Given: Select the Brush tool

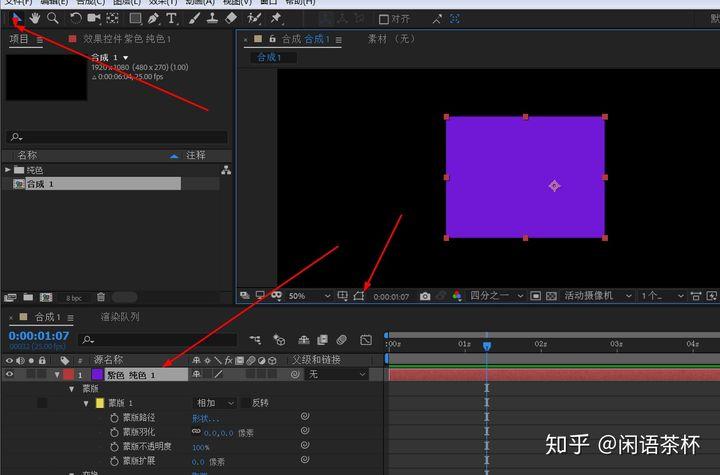Looking at the screenshot, I should point(194,18).
